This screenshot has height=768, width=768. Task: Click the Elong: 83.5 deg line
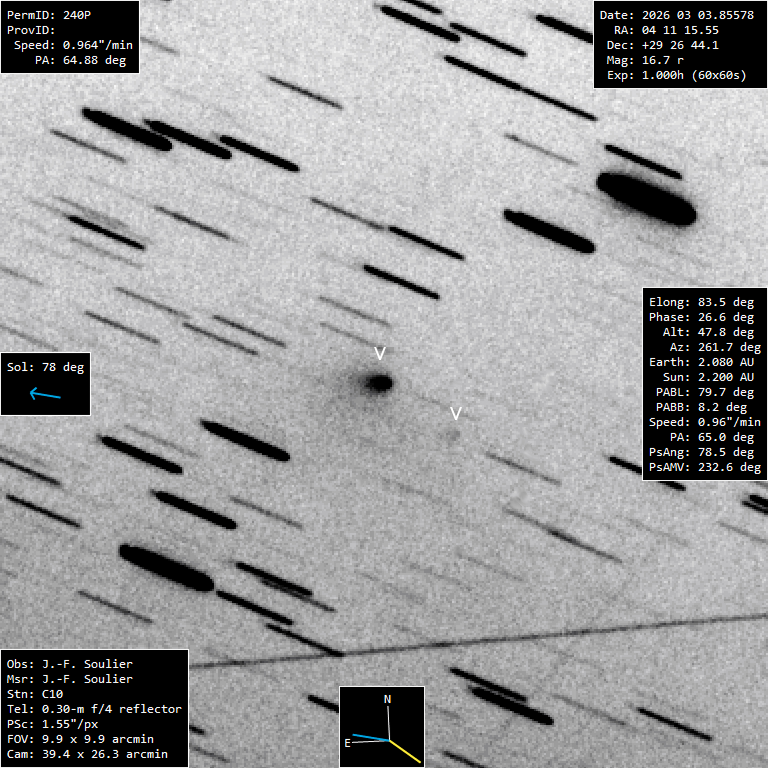701,301
